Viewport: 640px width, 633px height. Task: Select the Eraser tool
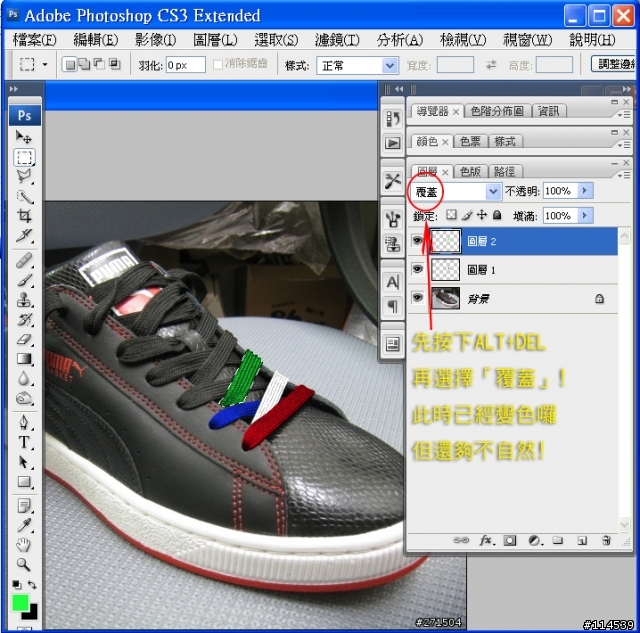pos(24,339)
